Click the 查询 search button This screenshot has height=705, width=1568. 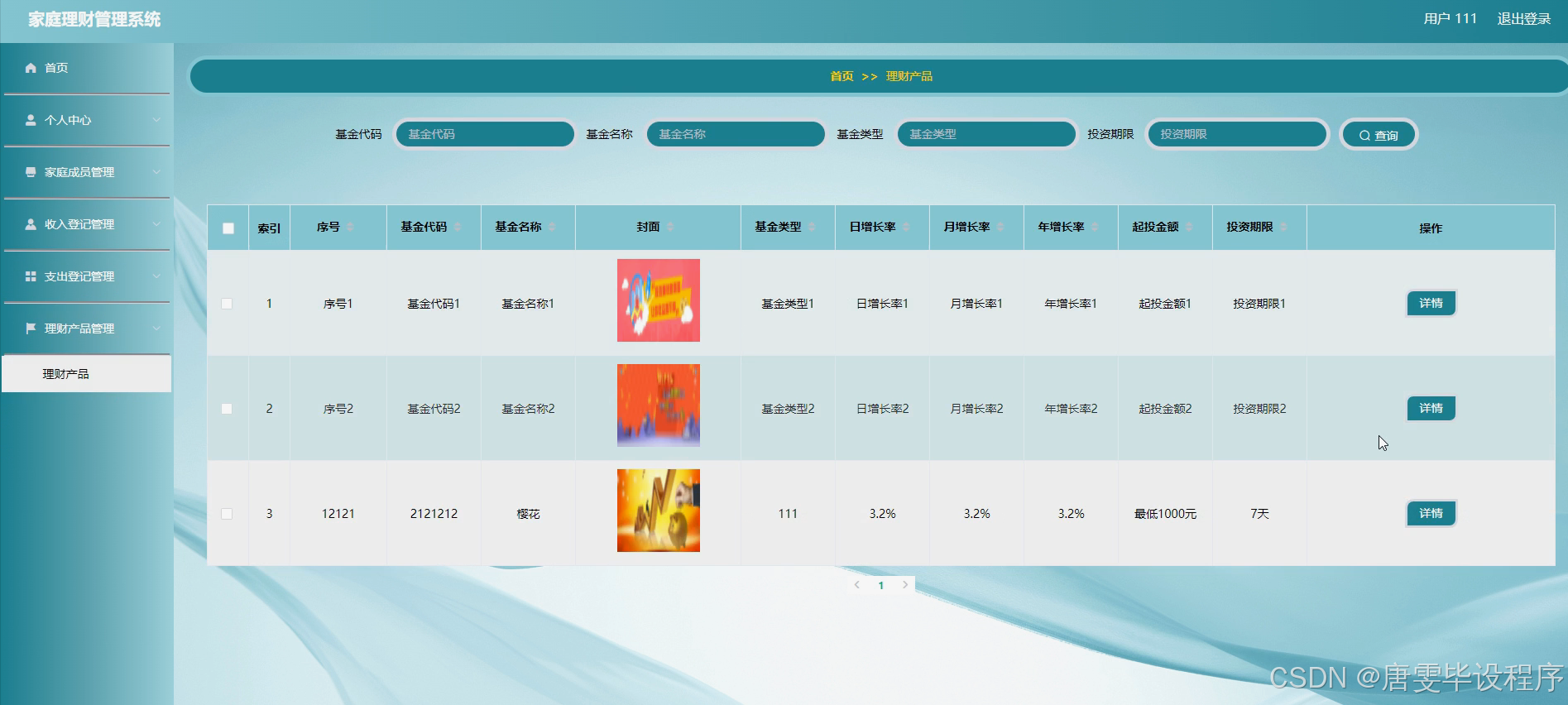click(1378, 135)
